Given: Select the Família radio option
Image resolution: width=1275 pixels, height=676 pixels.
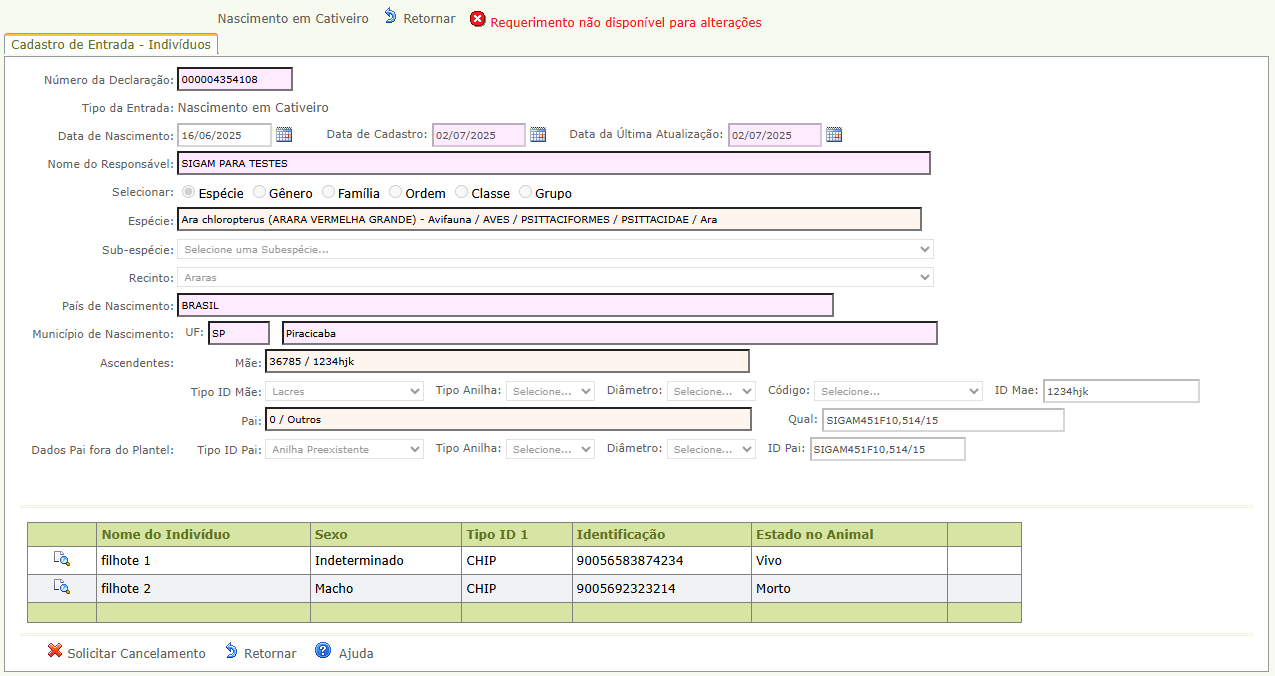Looking at the screenshot, I should point(329,192).
